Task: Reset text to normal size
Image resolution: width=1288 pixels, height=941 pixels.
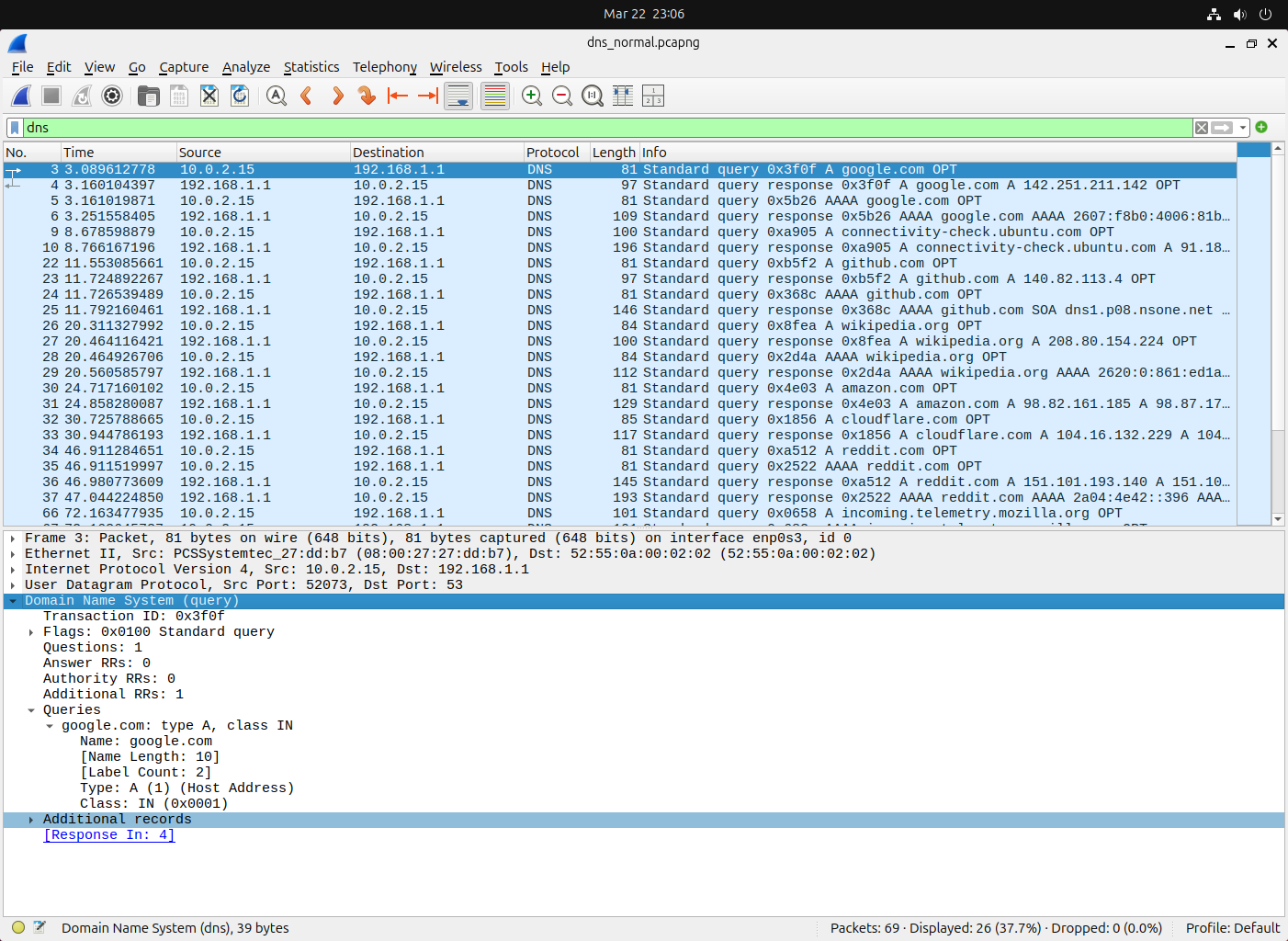Action: (x=593, y=96)
